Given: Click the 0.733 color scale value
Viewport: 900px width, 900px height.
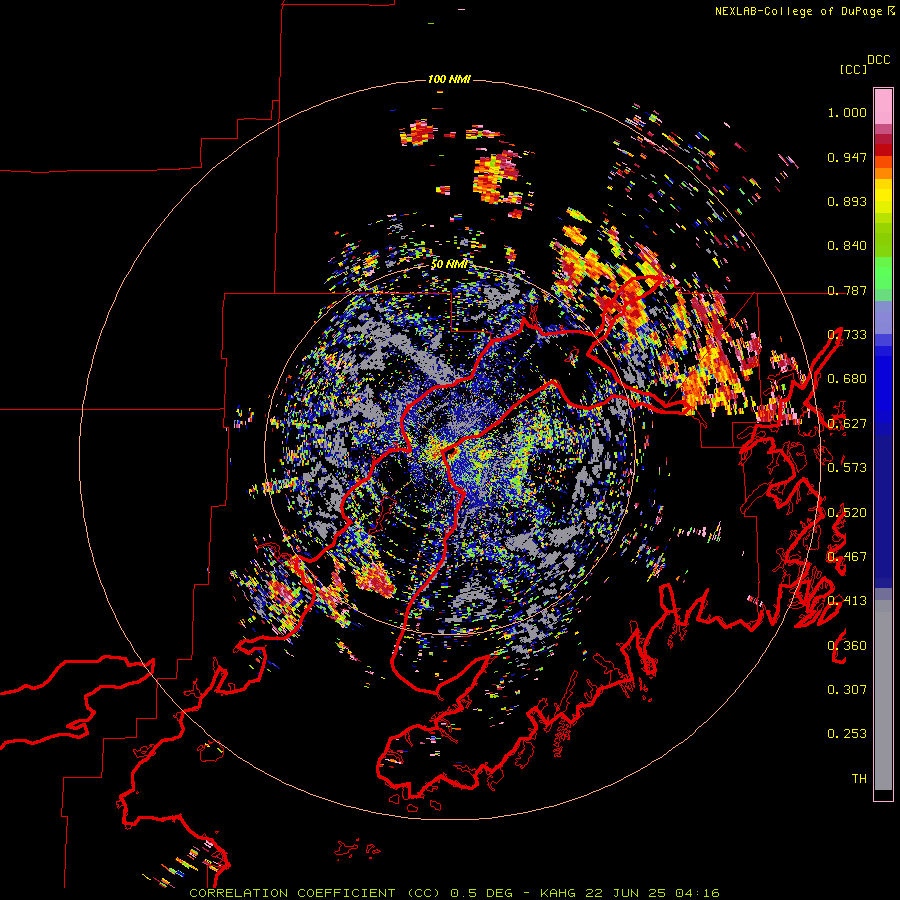Looking at the screenshot, I should coord(847,335).
